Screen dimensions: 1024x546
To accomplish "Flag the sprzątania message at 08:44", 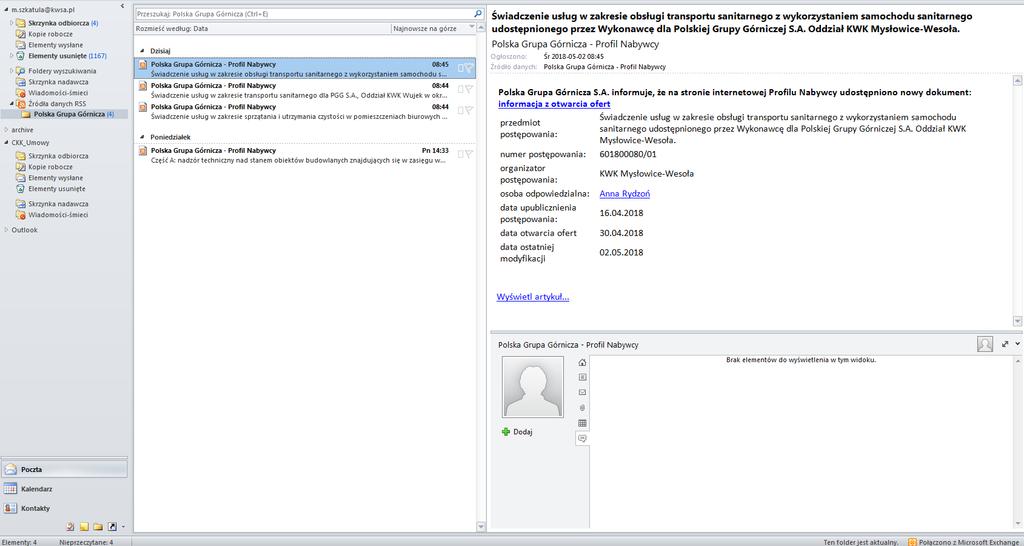I will coord(470,110).
